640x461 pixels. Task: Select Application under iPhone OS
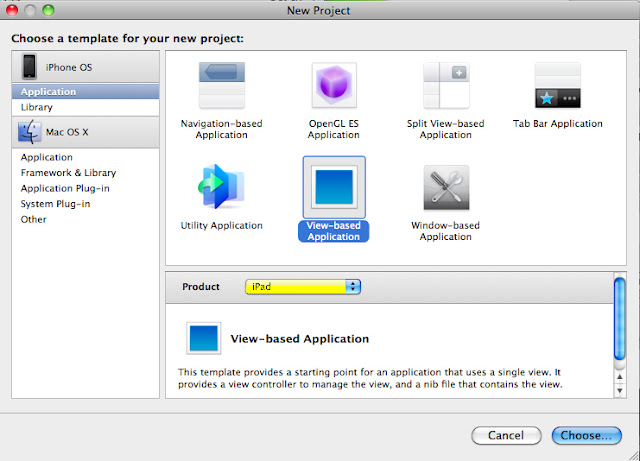point(85,91)
